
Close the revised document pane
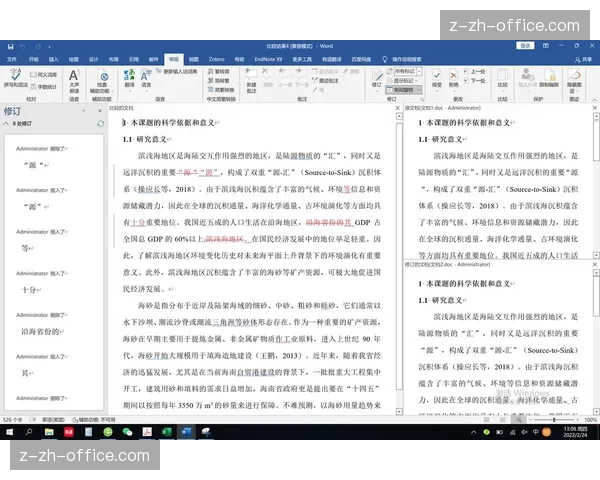(595, 264)
